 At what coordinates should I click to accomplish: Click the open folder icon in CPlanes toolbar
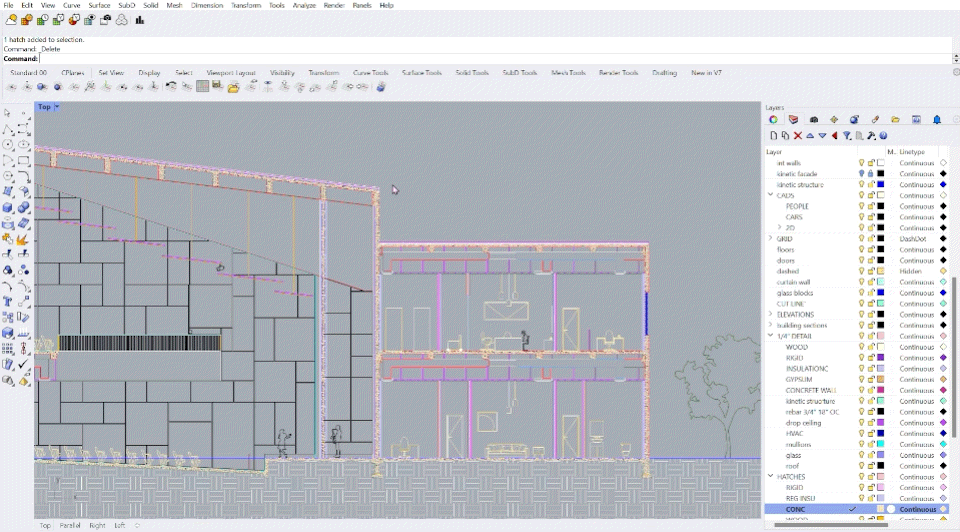coord(233,87)
